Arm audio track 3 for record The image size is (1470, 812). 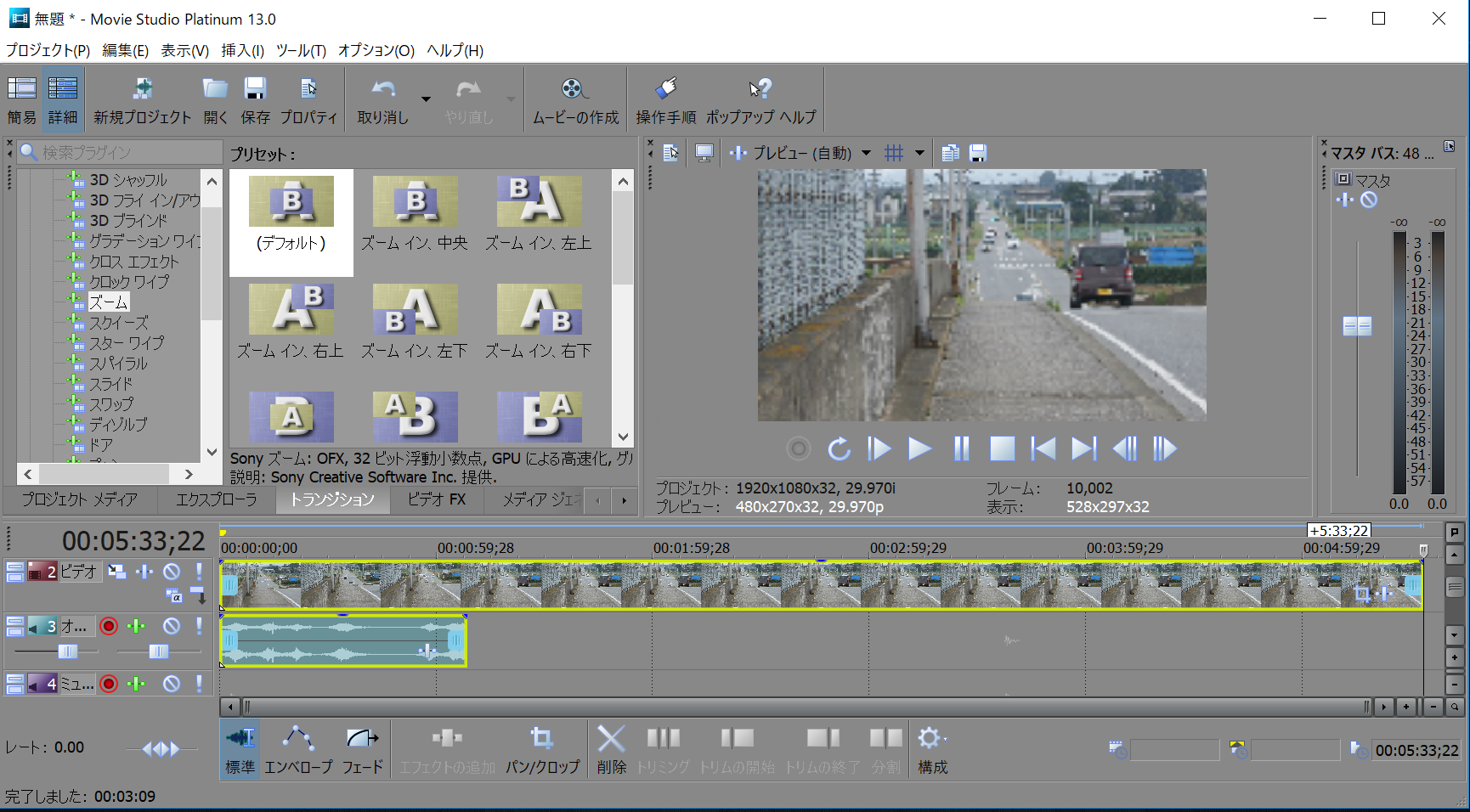coord(109,626)
